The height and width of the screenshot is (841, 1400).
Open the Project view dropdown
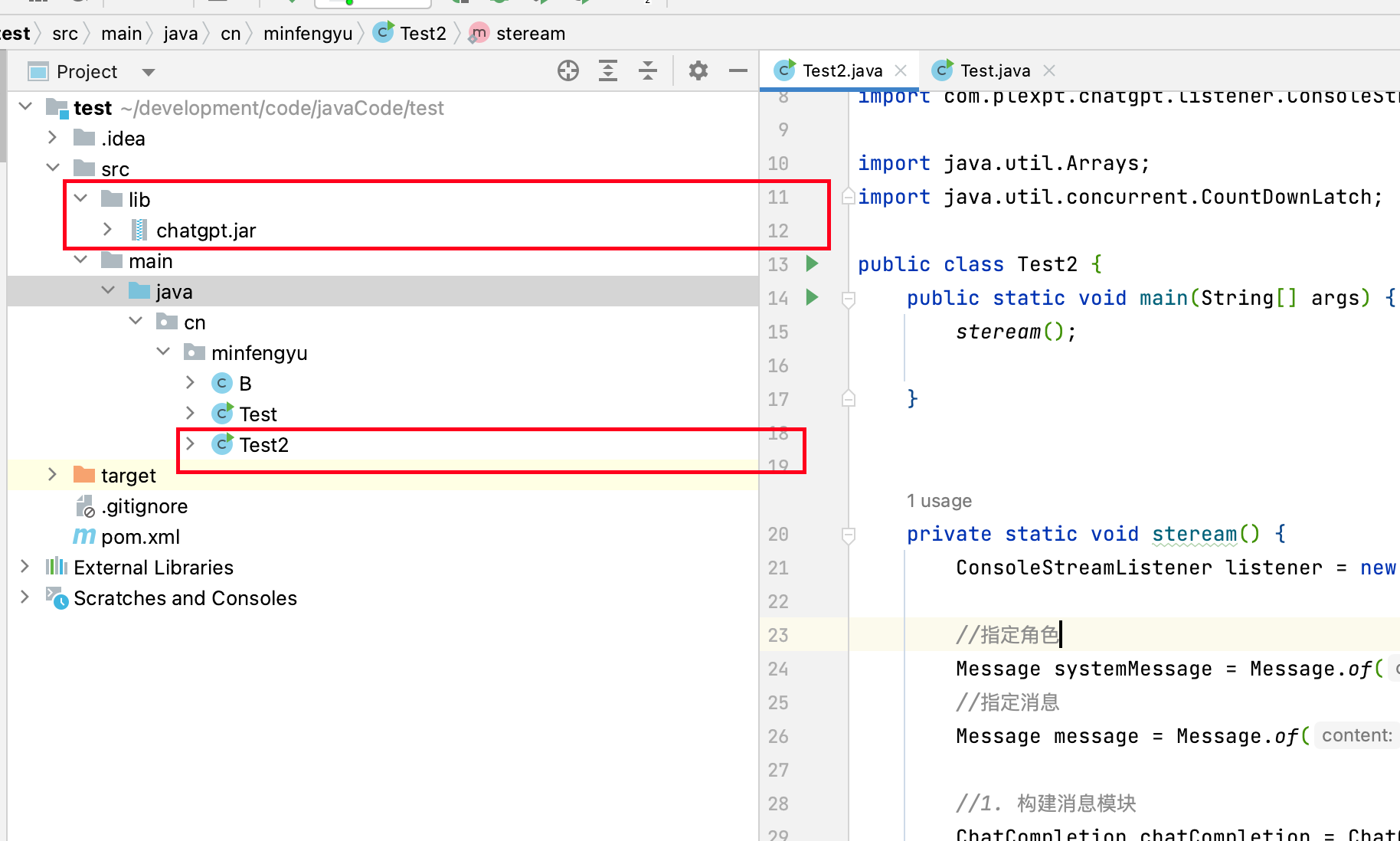click(149, 72)
